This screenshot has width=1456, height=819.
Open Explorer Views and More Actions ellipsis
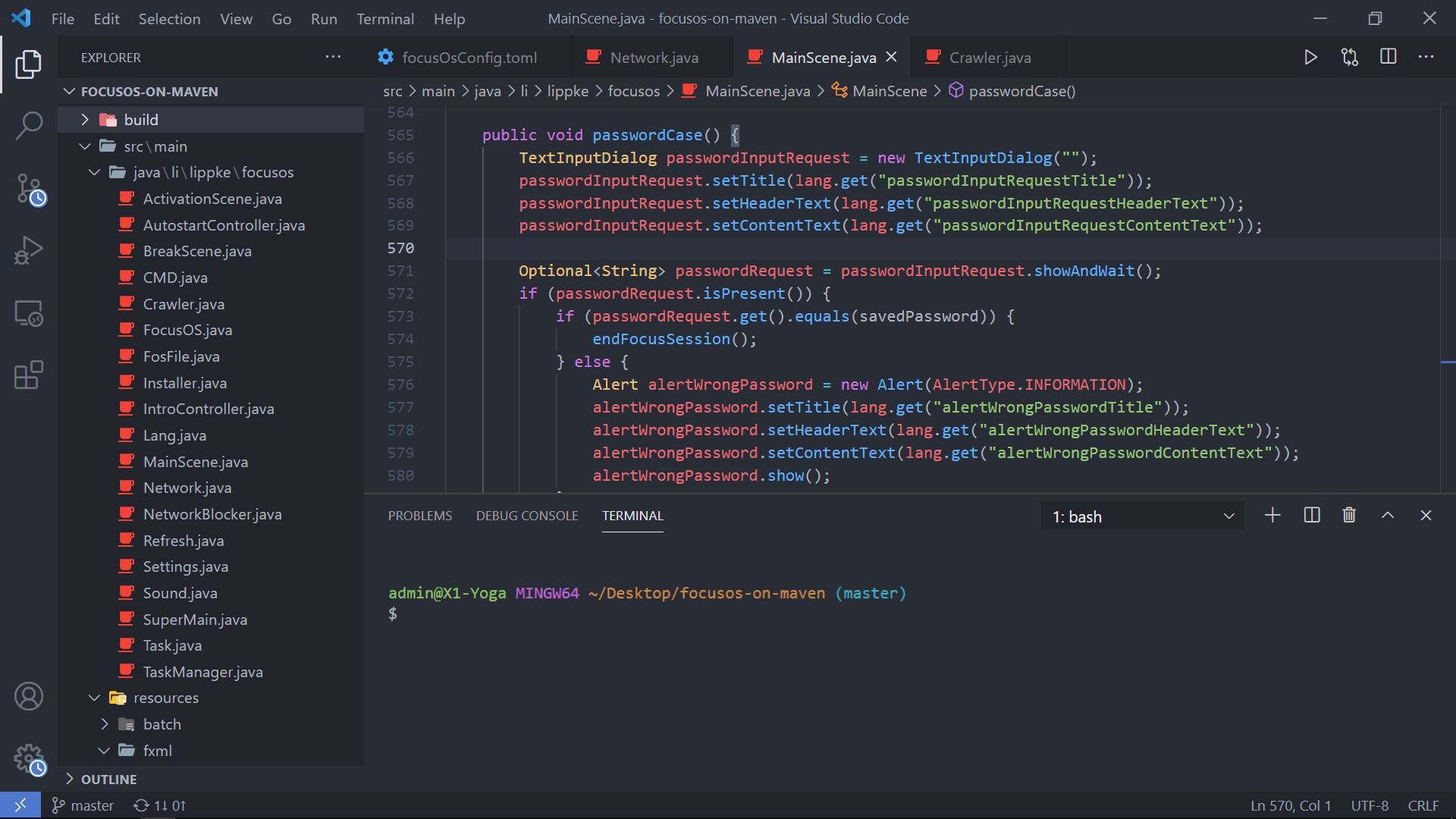(x=333, y=57)
